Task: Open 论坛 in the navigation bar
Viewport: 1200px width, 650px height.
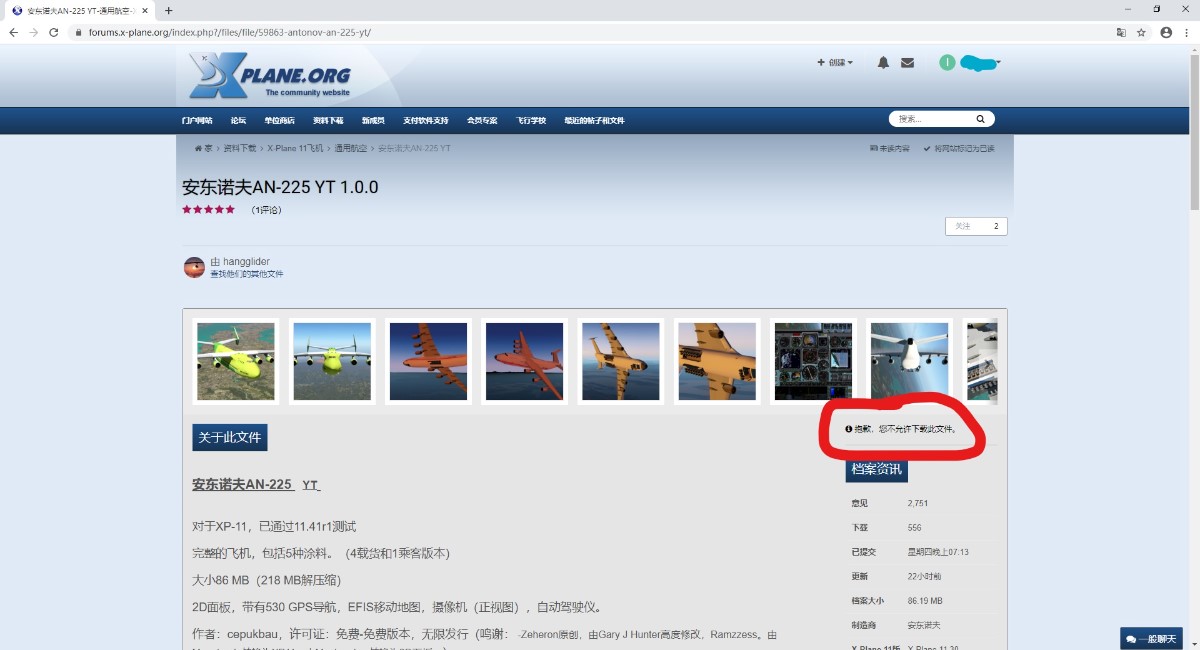Action: pos(238,120)
